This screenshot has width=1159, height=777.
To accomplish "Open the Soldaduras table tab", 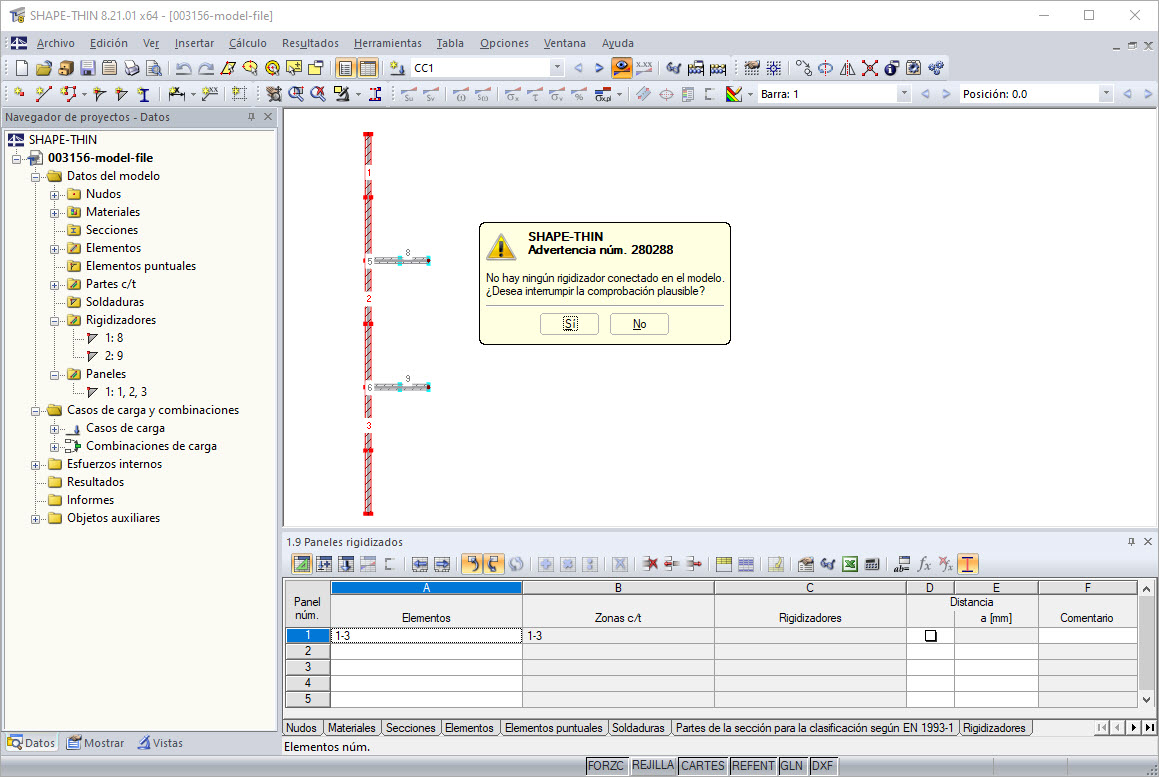I will click(x=638, y=728).
